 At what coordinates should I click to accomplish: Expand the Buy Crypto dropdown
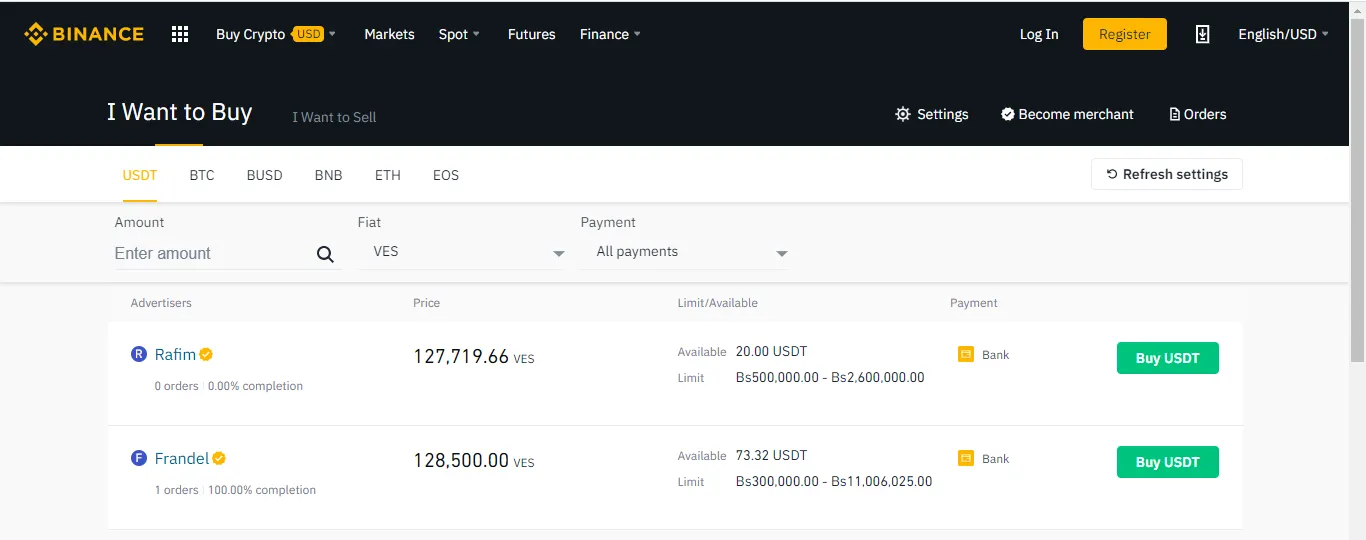point(276,34)
